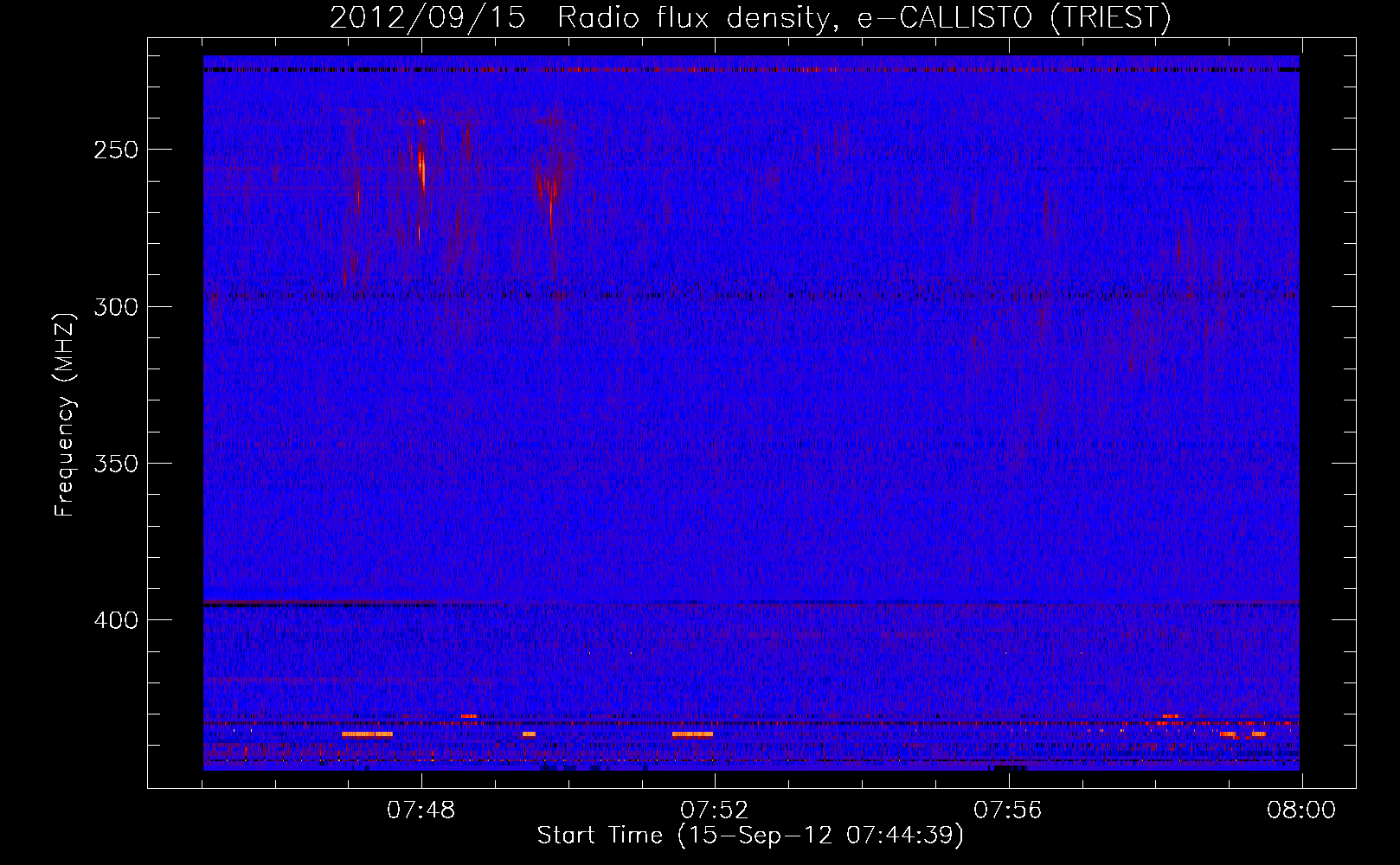Click the 250 frequency tick label
The width and height of the screenshot is (1400, 865).
[x=116, y=150]
